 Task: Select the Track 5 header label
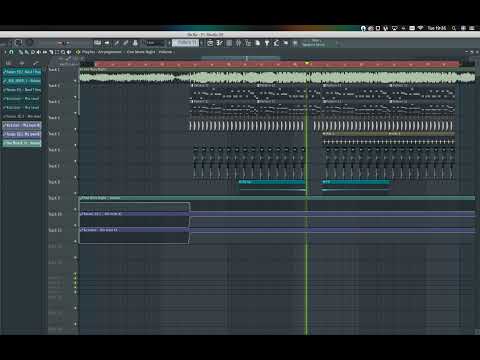[x=54, y=134]
